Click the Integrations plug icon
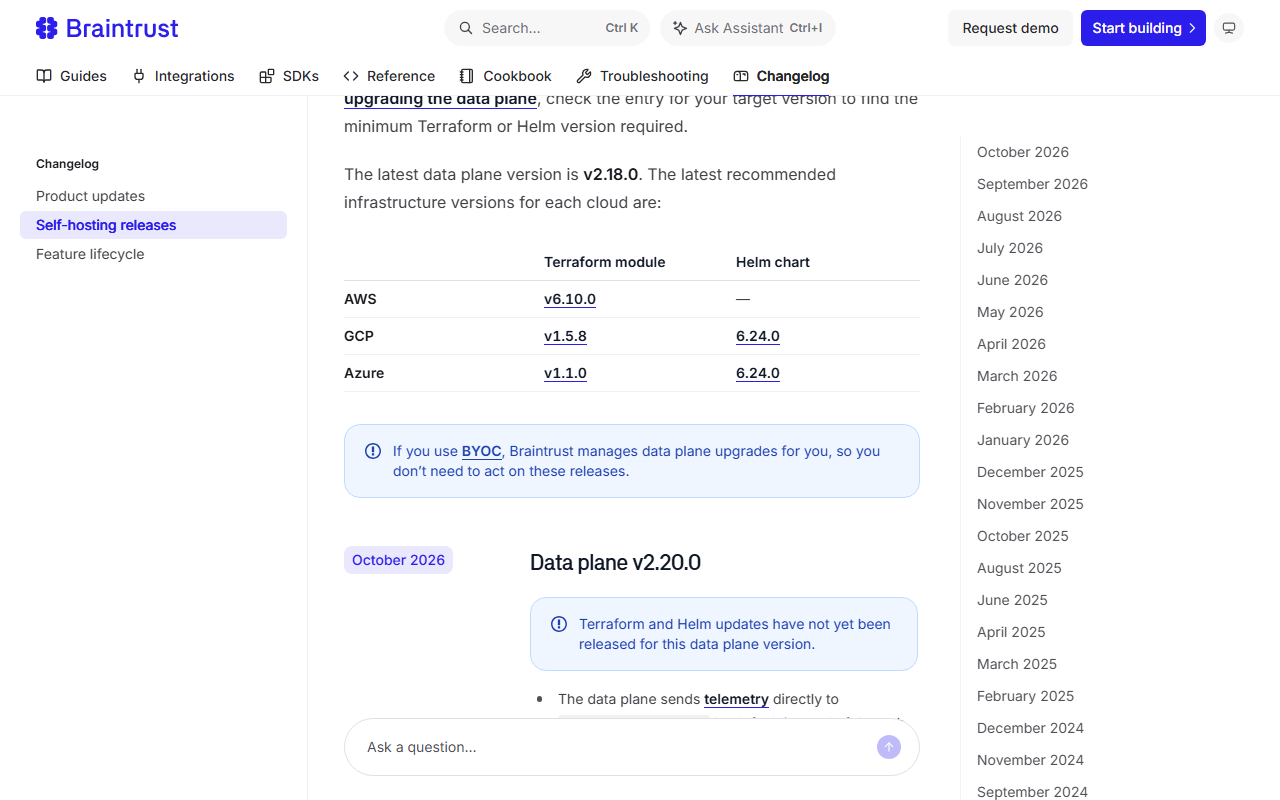The width and height of the screenshot is (1280, 800). pos(139,76)
